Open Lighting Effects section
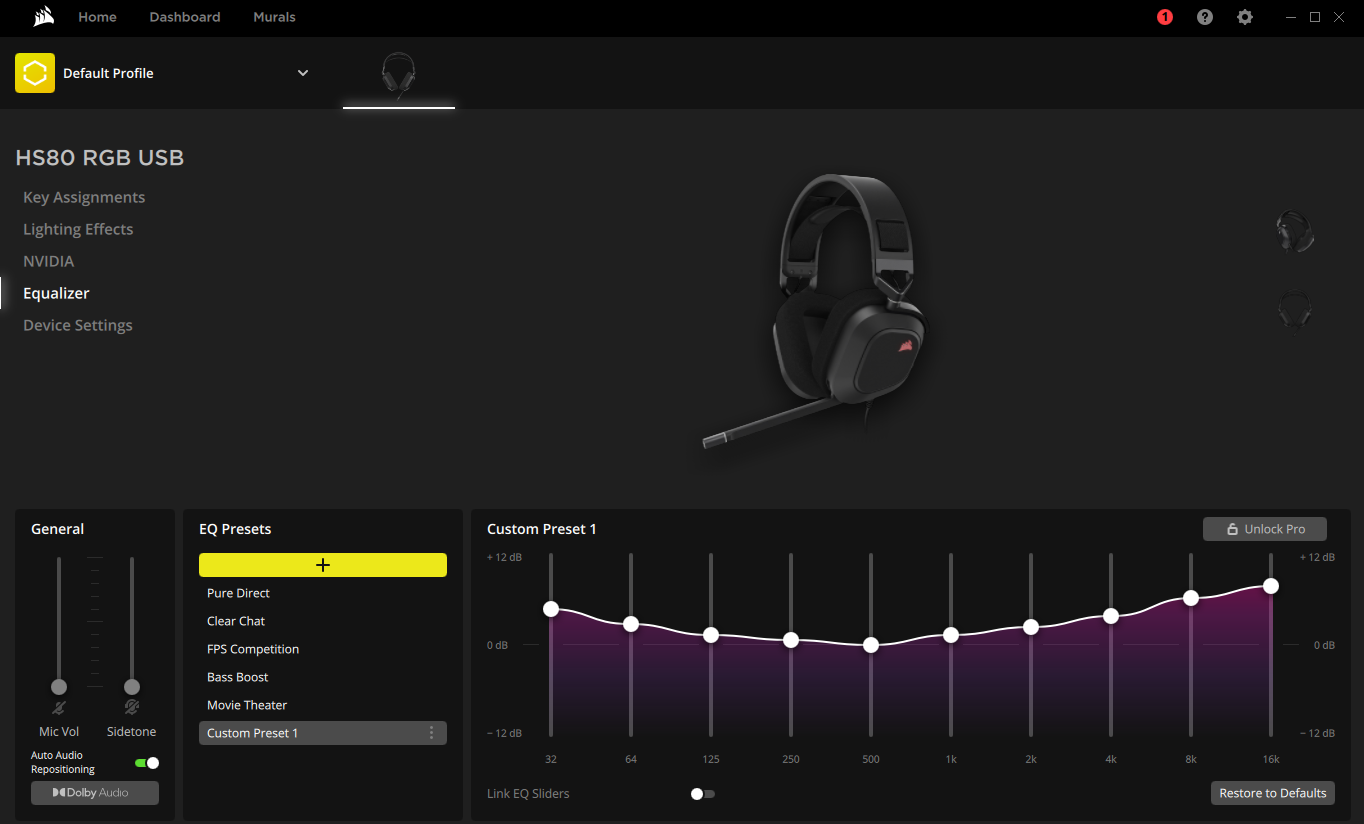1364x824 pixels. coord(78,229)
